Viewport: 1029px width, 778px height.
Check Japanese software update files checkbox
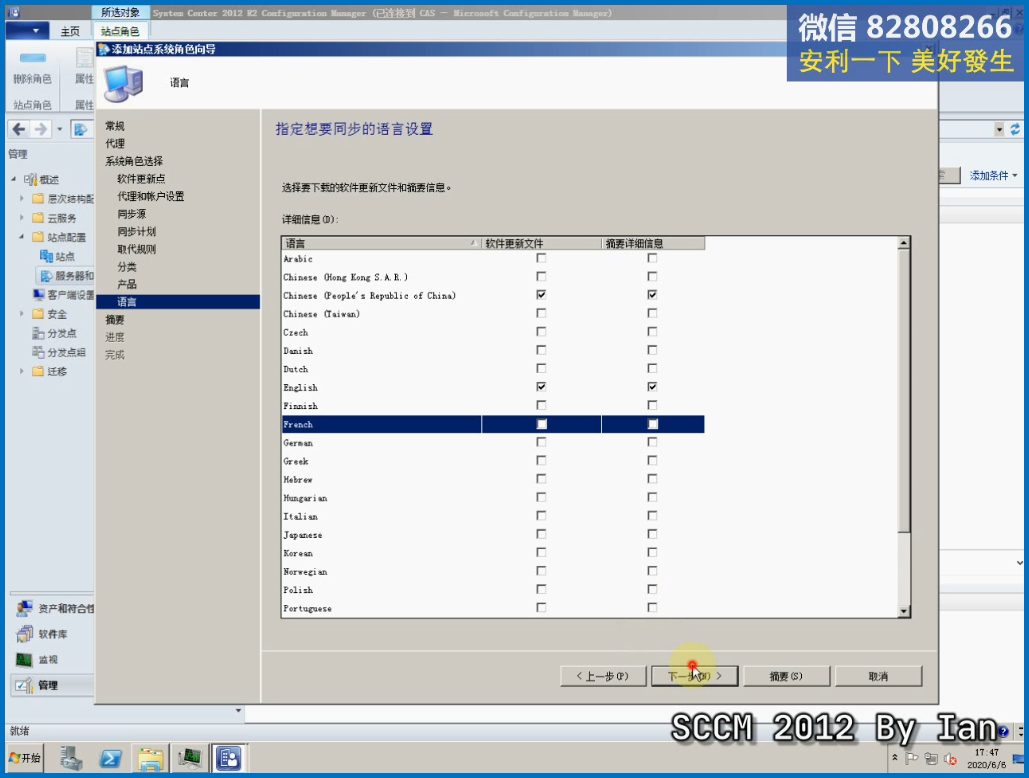[x=541, y=534]
